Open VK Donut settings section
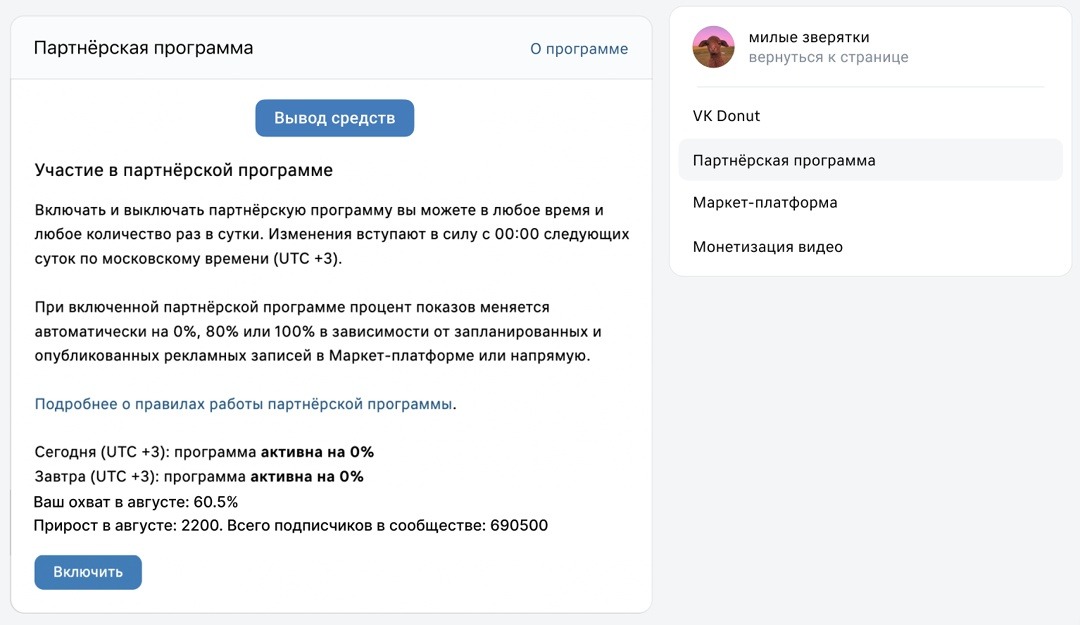 (x=728, y=116)
